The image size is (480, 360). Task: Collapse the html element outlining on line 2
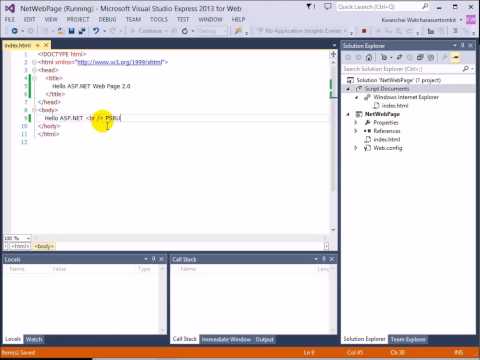click(x=34, y=62)
